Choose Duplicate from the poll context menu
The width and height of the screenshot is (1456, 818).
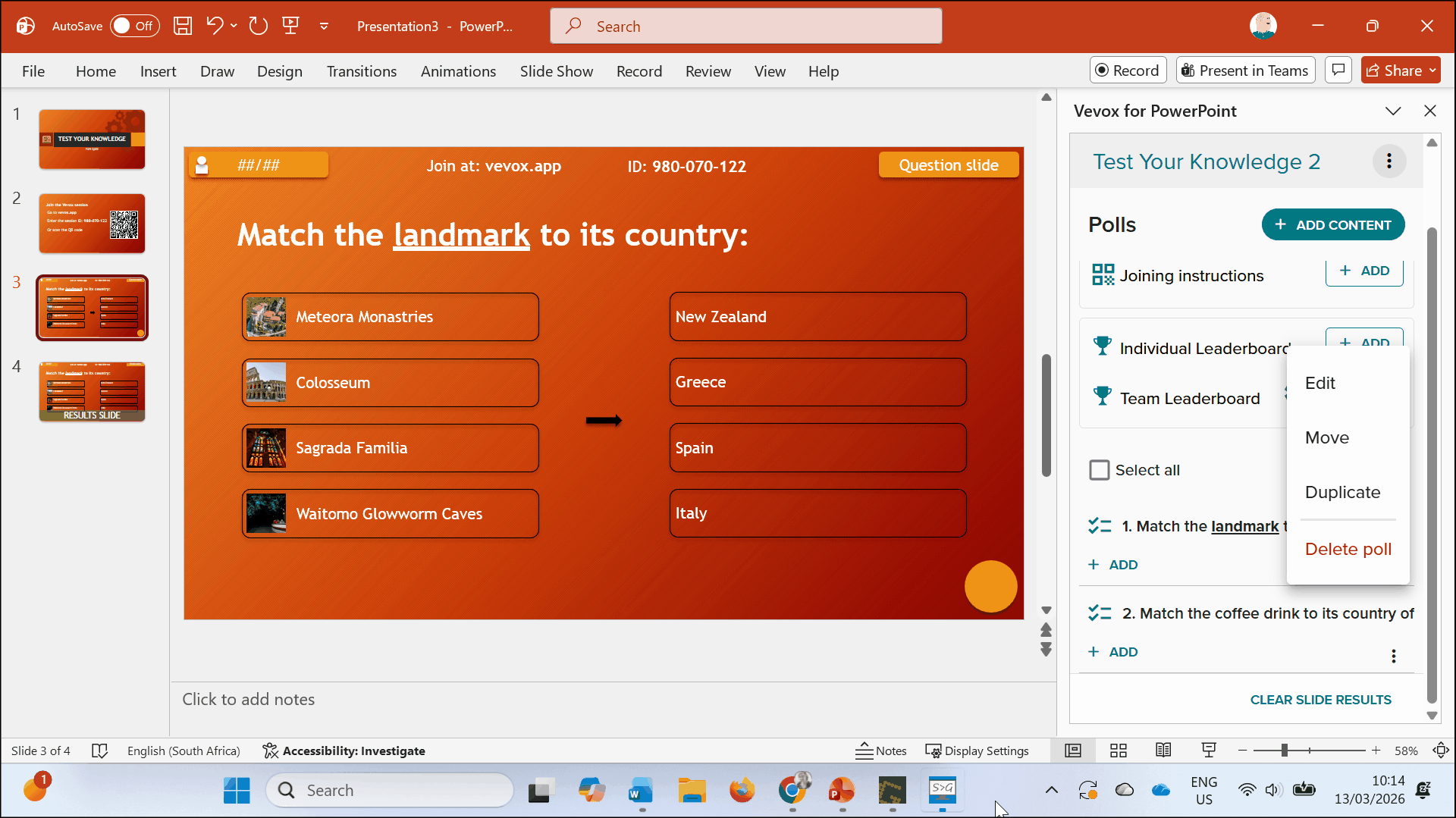(1342, 492)
